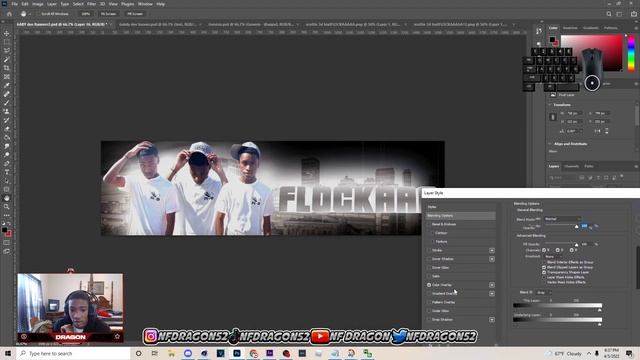Select the Rectangular Marquee tool

(7, 42)
